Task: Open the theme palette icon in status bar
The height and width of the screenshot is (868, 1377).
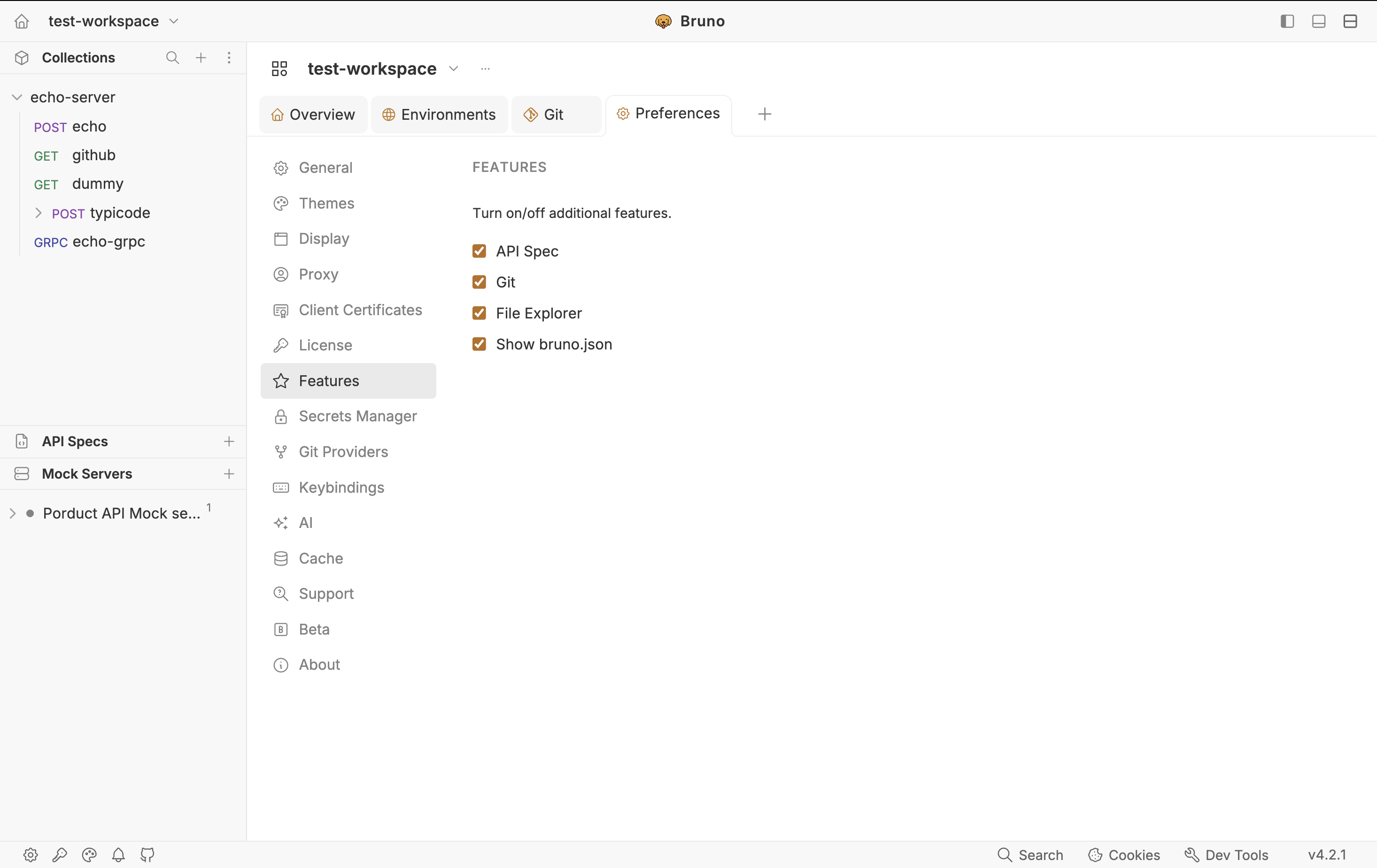Action: coord(89,855)
